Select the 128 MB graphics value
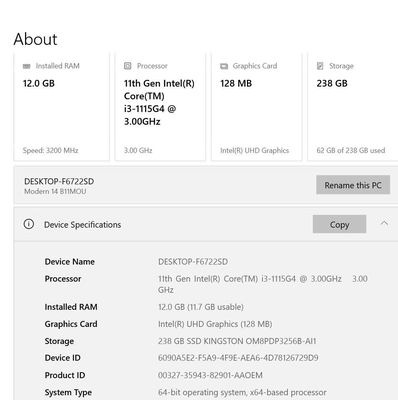398x400 pixels. (236, 83)
